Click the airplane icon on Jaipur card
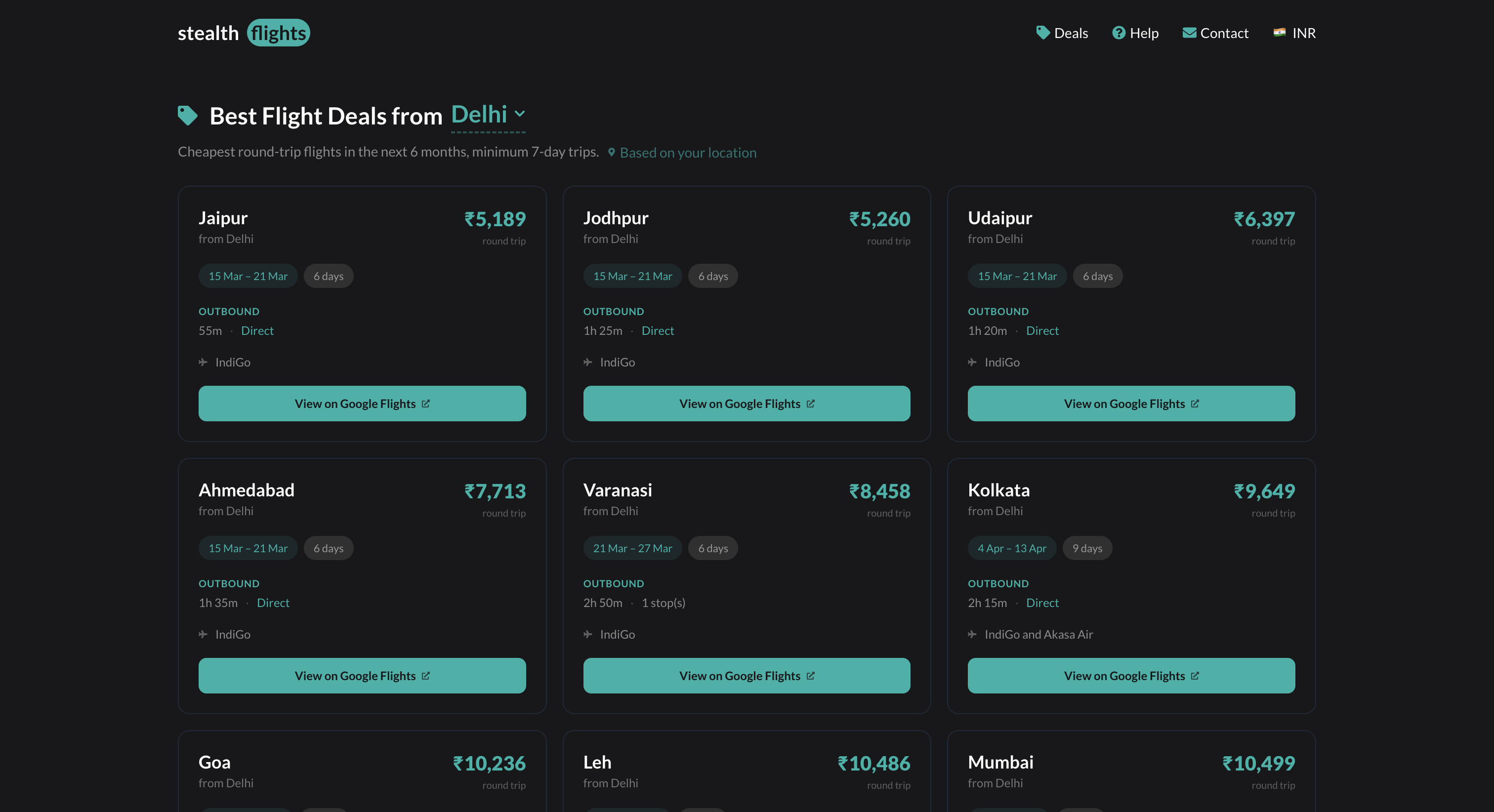This screenshot has height=812, width=1494. (x=203, y=363)
